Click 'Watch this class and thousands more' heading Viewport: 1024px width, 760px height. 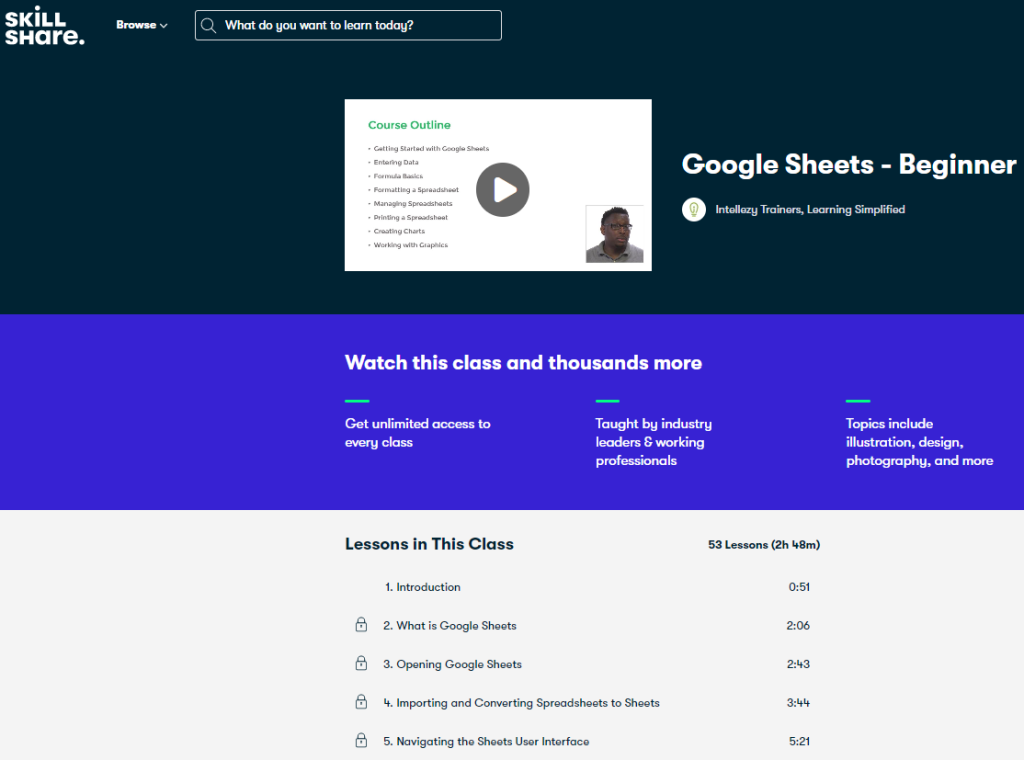coord(523,362)
